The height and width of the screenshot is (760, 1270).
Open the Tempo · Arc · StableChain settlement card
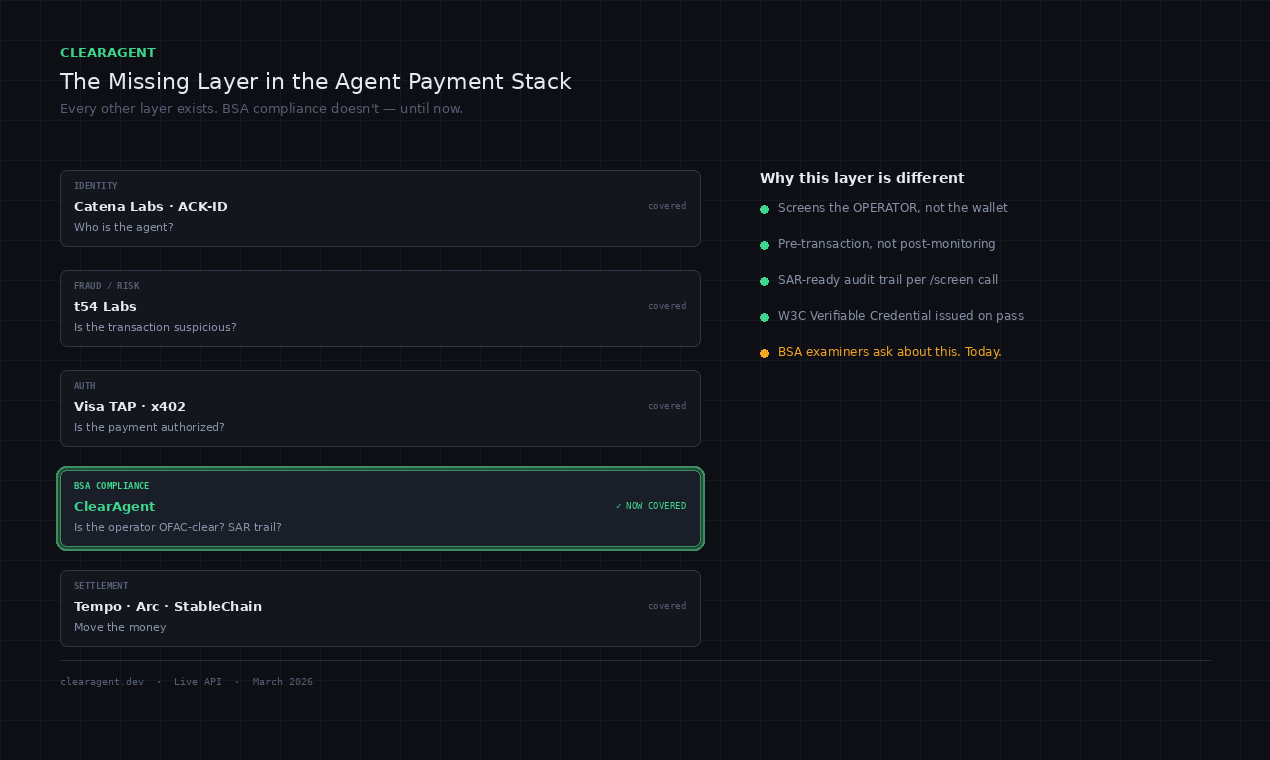380,608
